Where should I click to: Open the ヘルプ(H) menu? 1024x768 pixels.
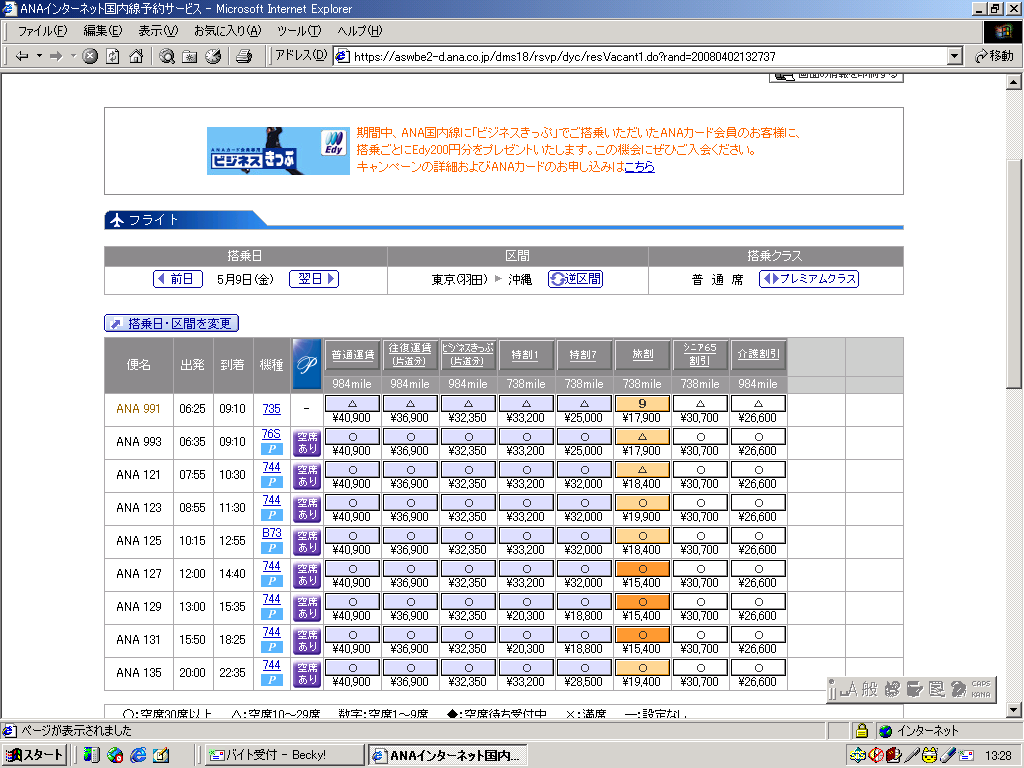click(360, 31)
